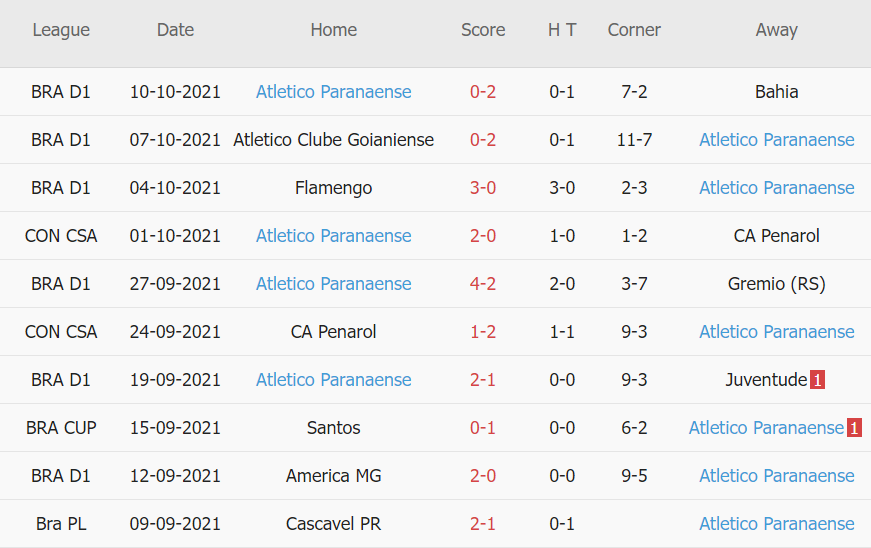Open Atletico Paranaense link in 09-09-2021 row
The height and width of the screenshot is (548, 871).
point(776,524)
